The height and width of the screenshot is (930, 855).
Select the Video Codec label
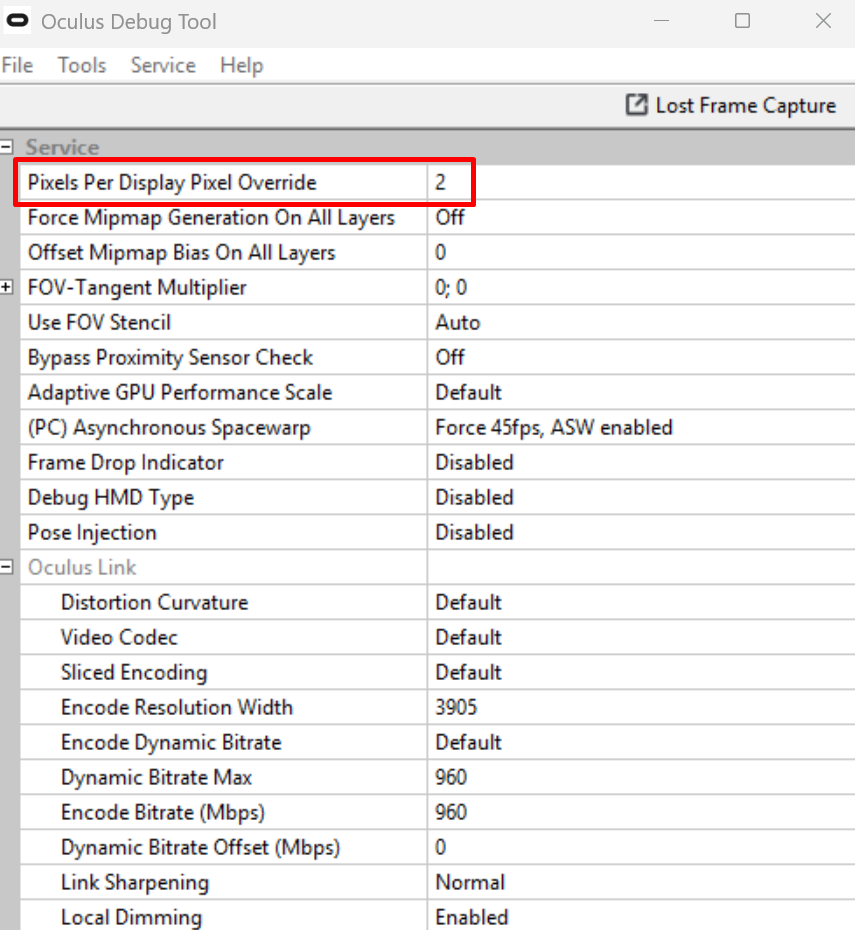click(119, 637)
